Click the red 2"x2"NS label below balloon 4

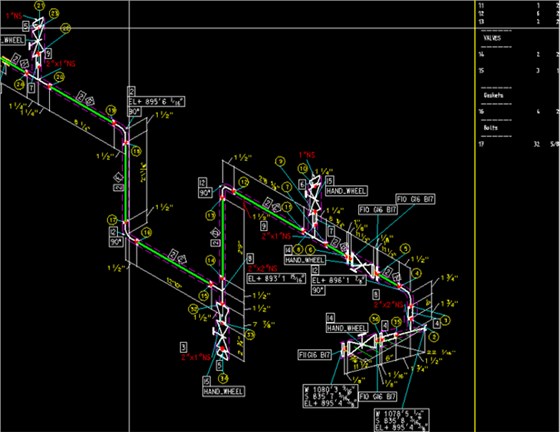388,305
